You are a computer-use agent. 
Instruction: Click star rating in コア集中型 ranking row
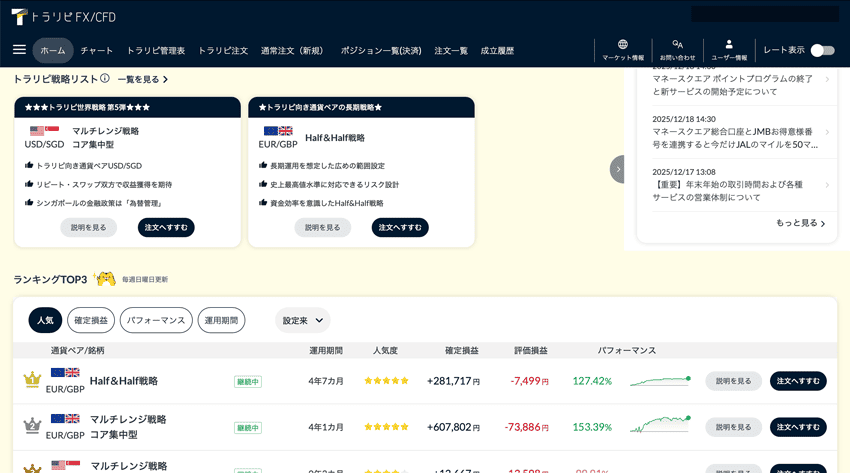(386, 427)
